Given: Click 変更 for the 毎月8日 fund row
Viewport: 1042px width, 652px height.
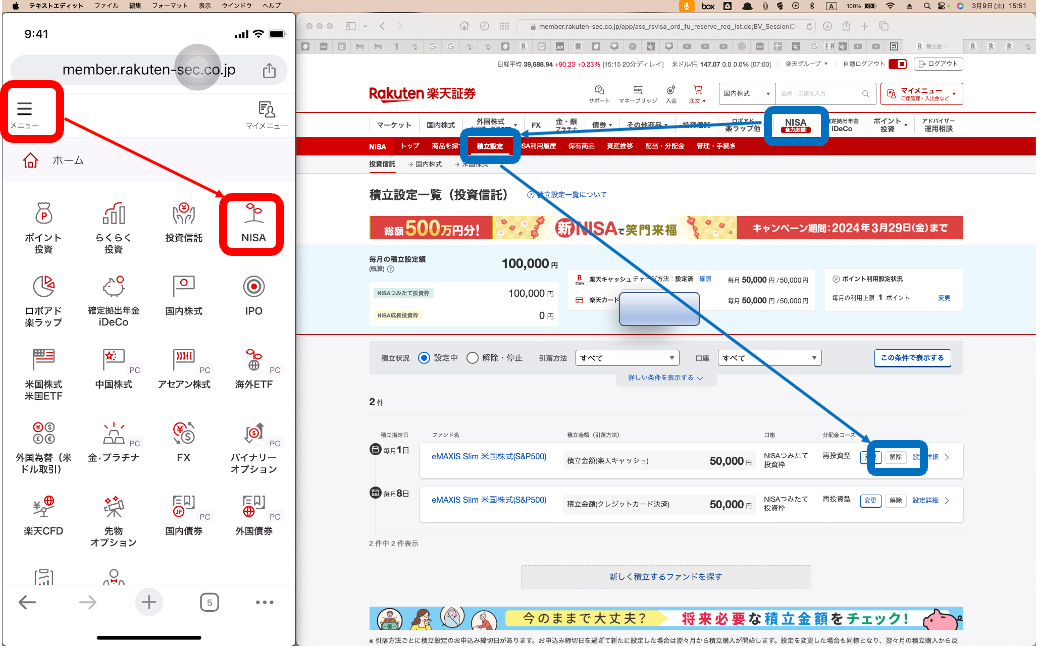Looking at the screenshot, I should tap(870, 500).
